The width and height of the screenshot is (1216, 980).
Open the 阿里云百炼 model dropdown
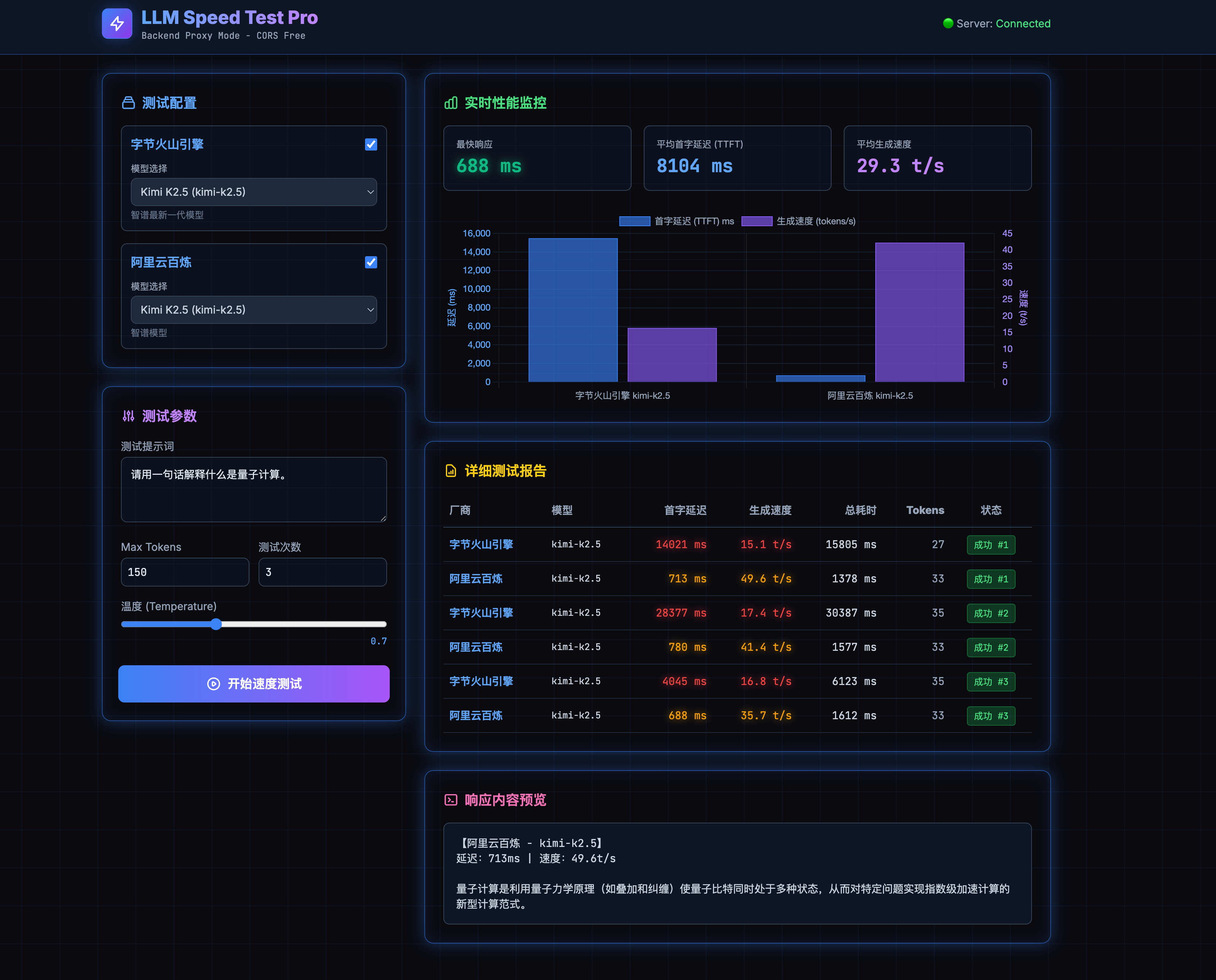click(254, 310)
